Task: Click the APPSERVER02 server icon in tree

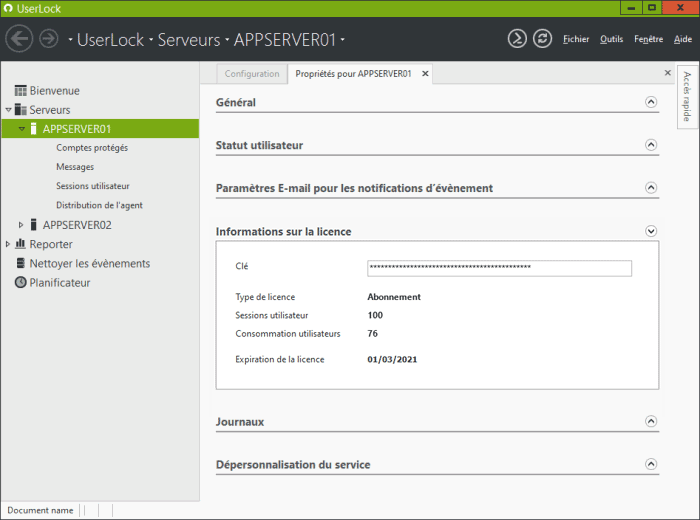Action: 33,225
